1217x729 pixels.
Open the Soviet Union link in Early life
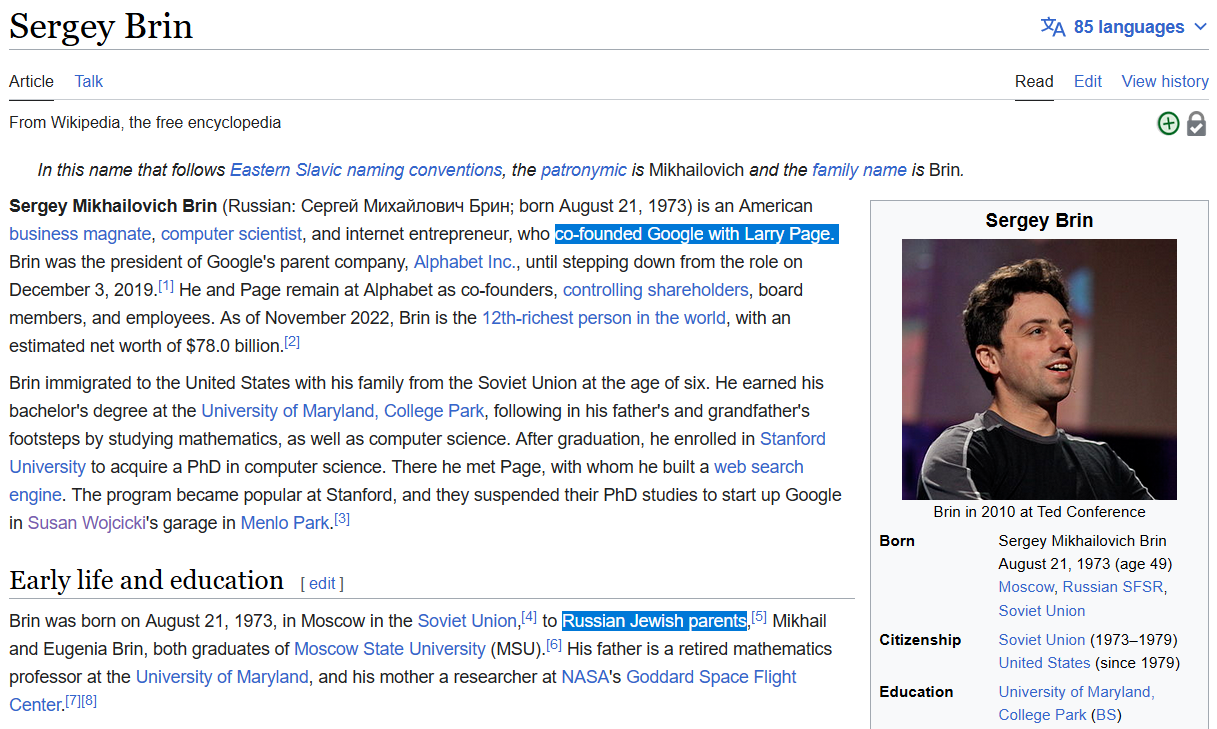pos(469,621)
